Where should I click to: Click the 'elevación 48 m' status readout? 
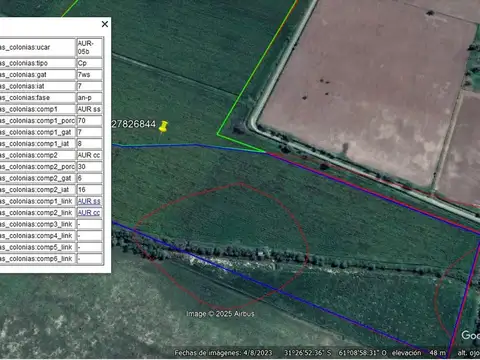[419, 353]
